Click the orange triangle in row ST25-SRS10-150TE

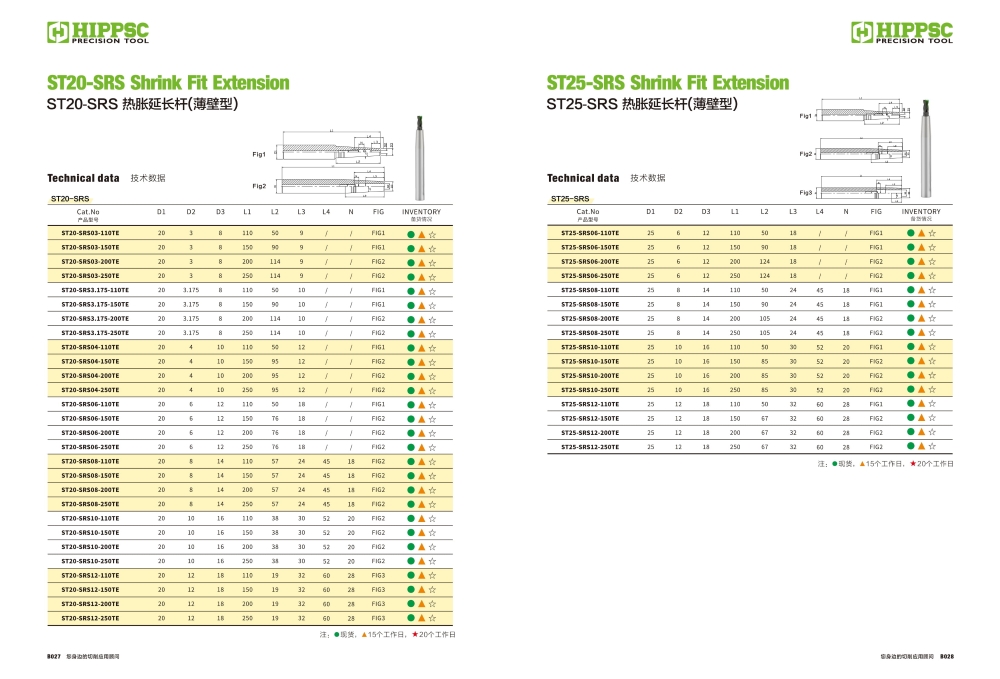click(x=922, y=361)
